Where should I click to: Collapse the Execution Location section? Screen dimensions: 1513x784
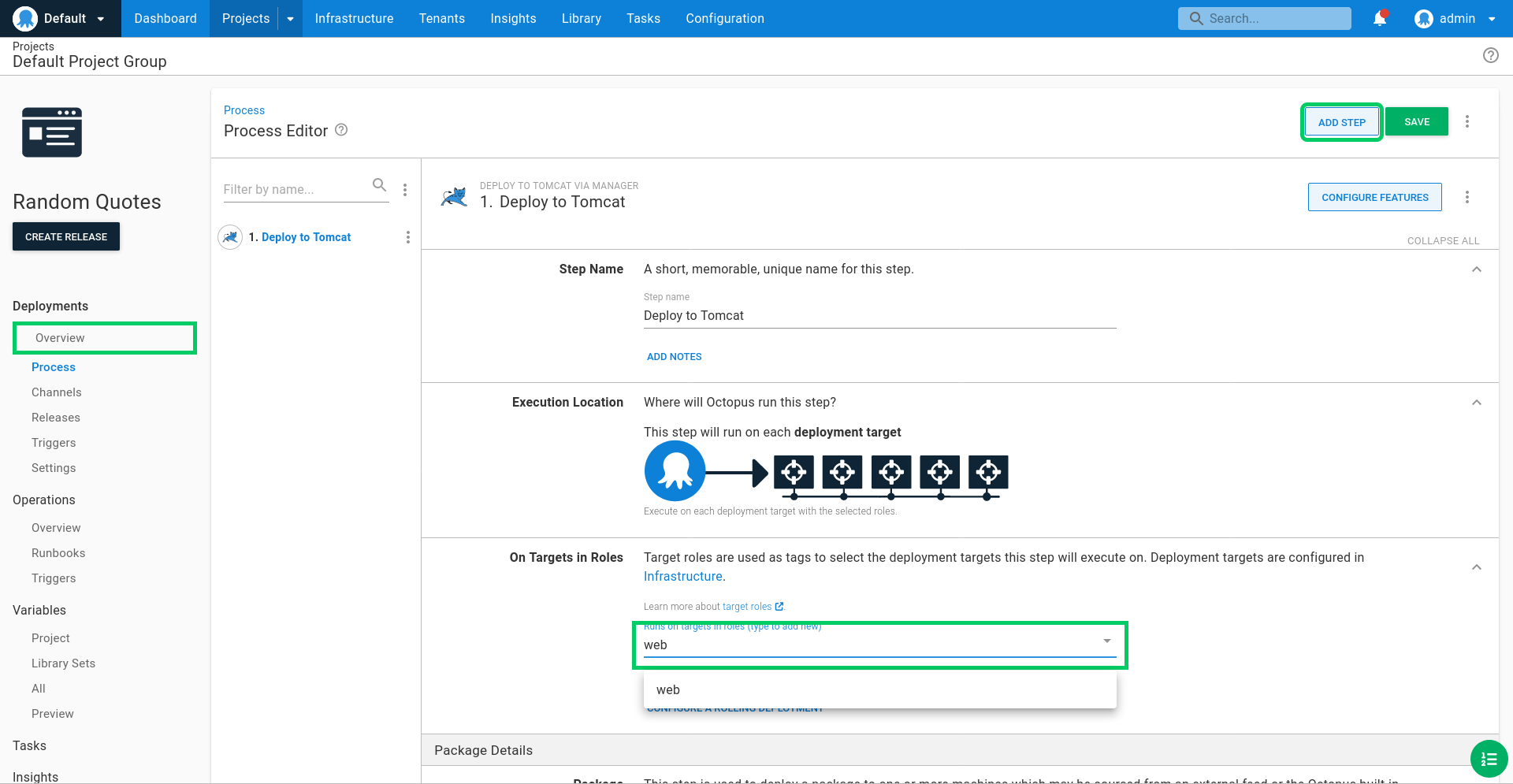[1477, 403]
